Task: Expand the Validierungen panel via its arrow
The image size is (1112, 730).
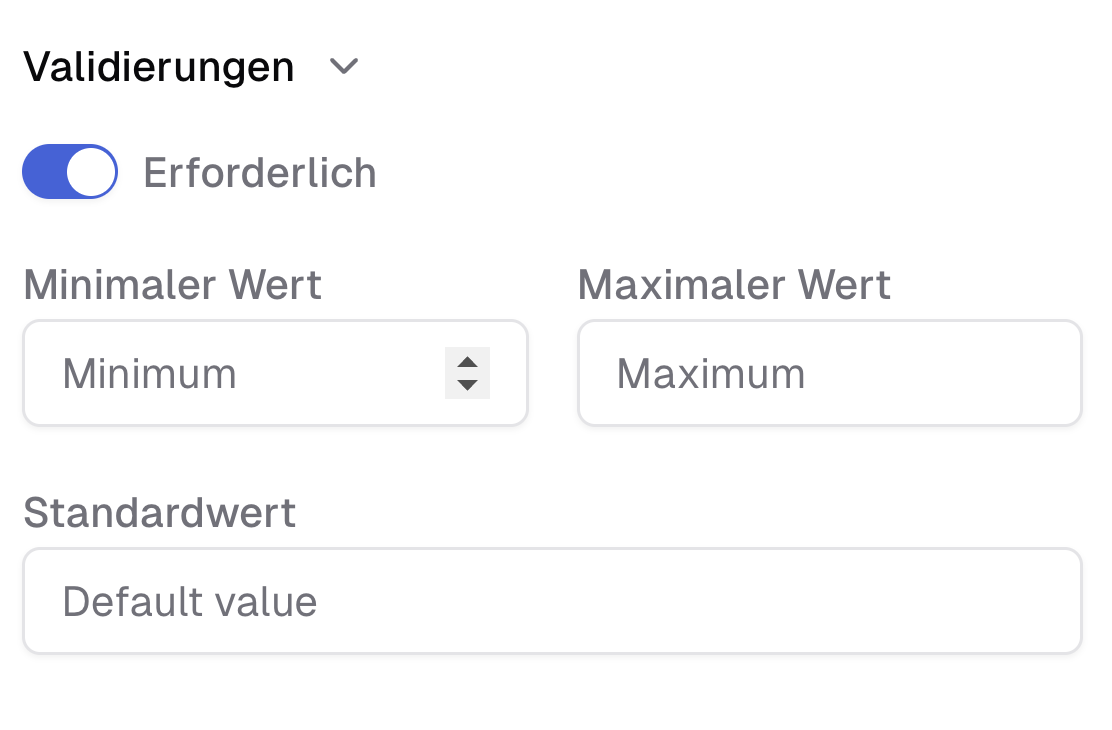Action: point(345,67)
